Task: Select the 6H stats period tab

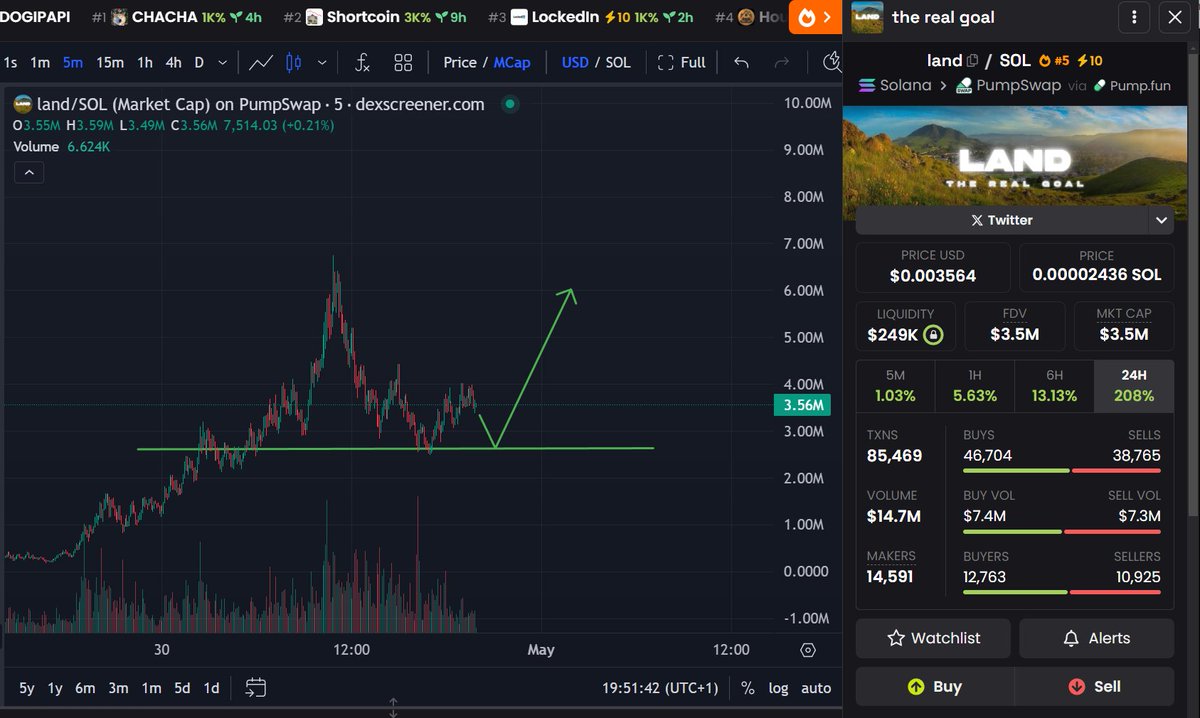Action: (x=1055, y=386)
